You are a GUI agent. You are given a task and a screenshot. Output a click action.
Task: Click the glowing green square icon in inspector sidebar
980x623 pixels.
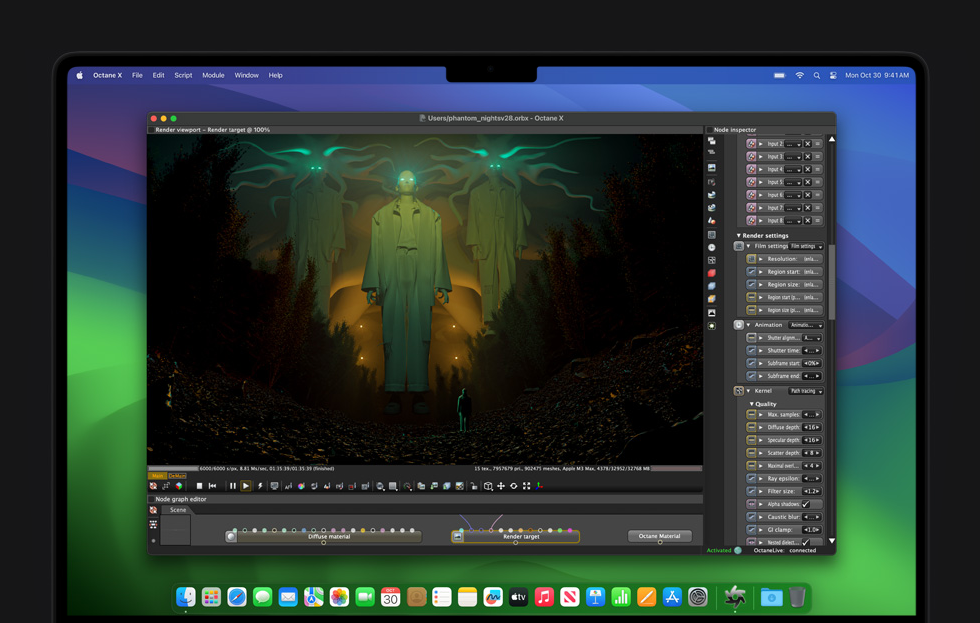pos(712,326)
